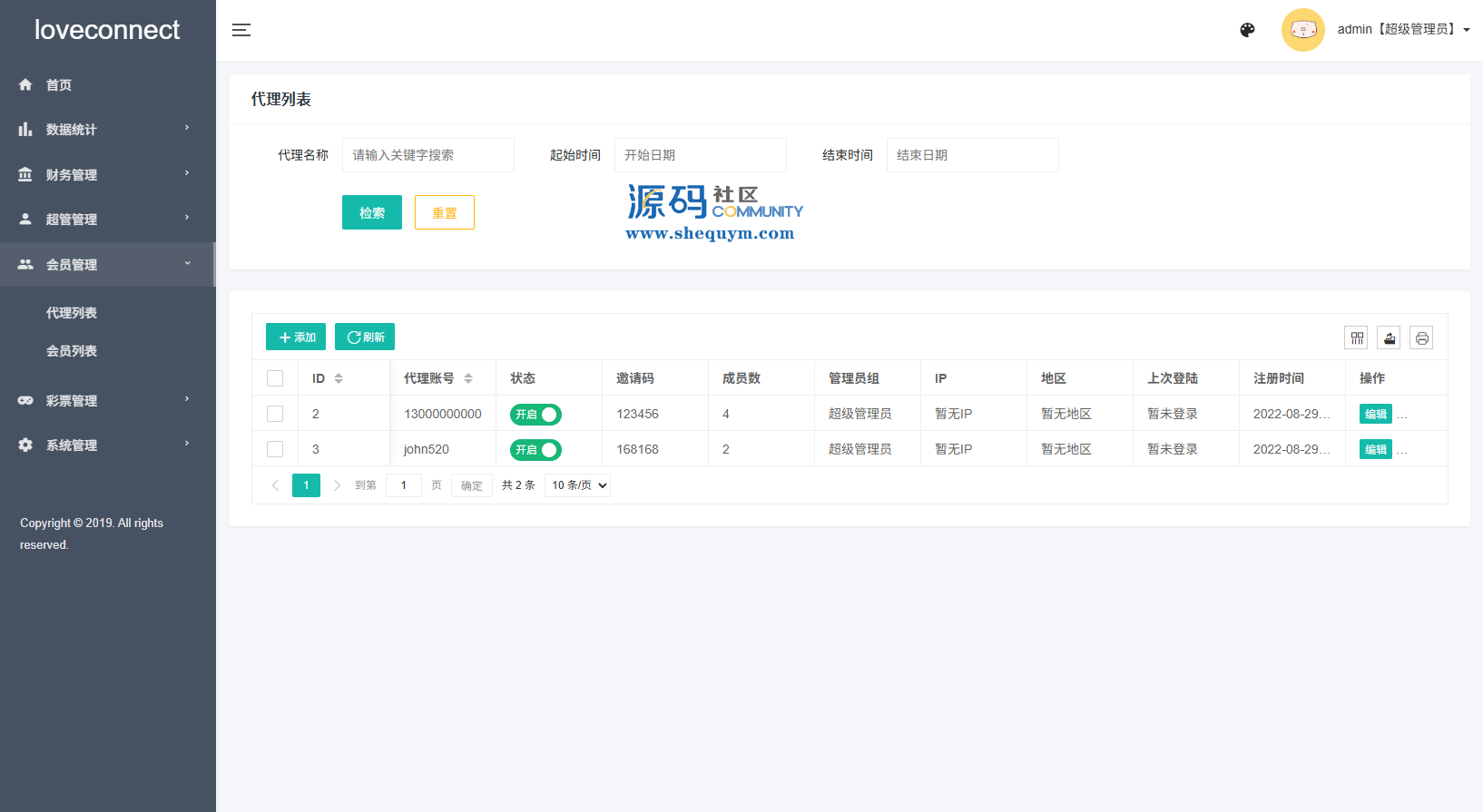Select 会员列表 in the sidebar
This screenshot has height=812, width=1483.
(72, 351)
